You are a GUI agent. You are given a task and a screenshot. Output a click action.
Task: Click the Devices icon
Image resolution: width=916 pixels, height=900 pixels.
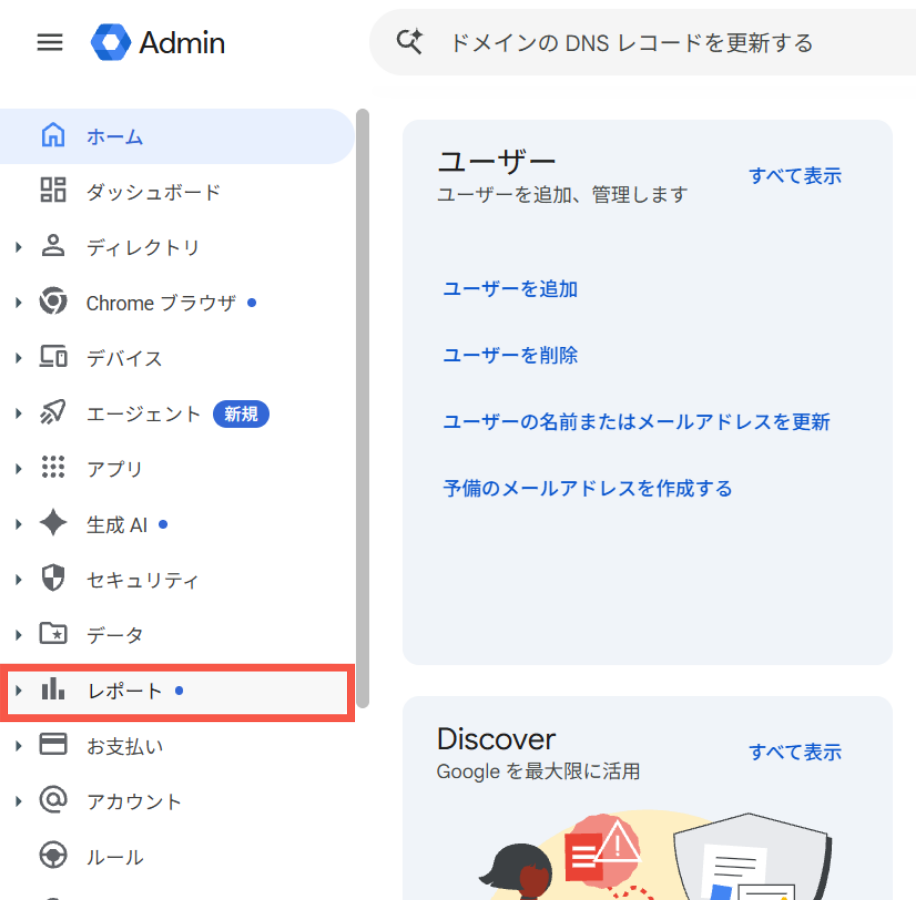point(53,356)
